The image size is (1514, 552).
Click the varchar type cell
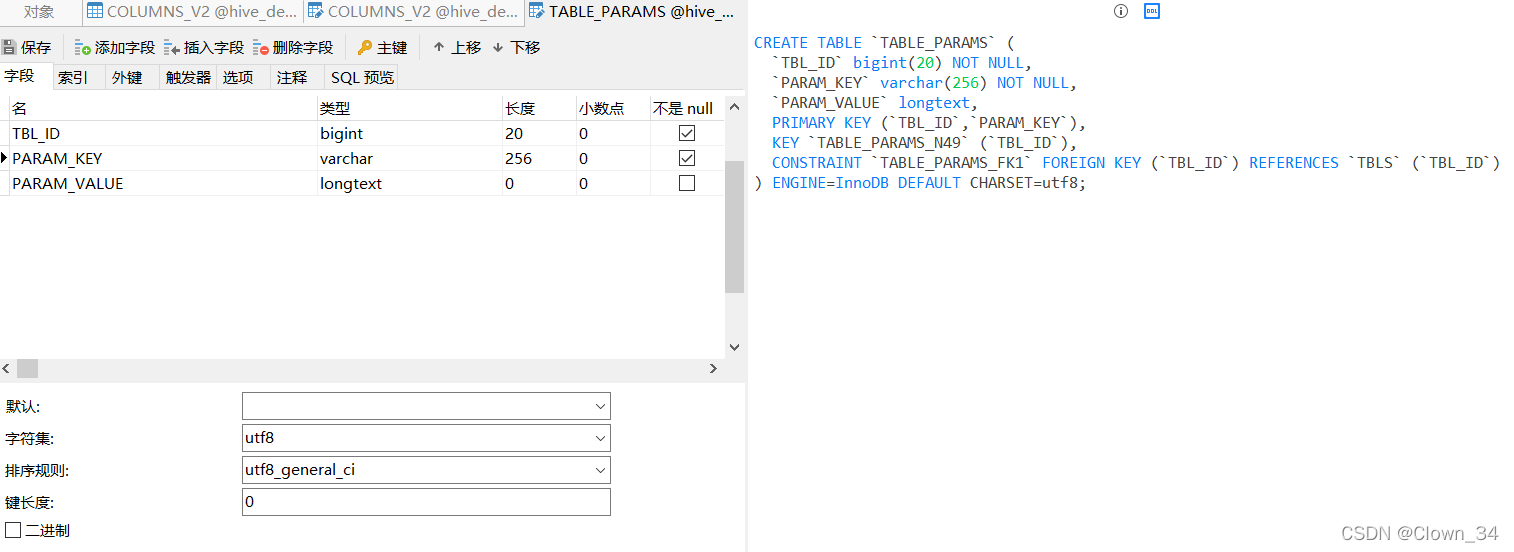pos(409,158)
